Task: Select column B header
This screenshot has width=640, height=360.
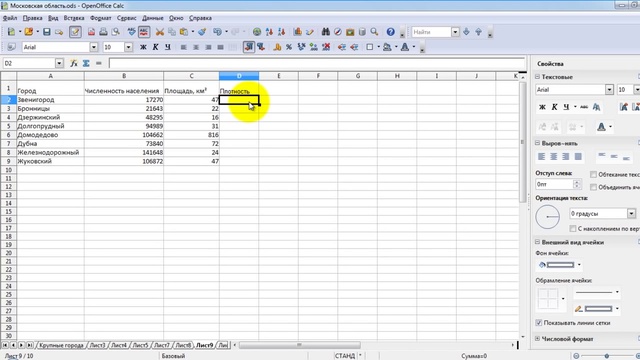Action: click(124, 76)
